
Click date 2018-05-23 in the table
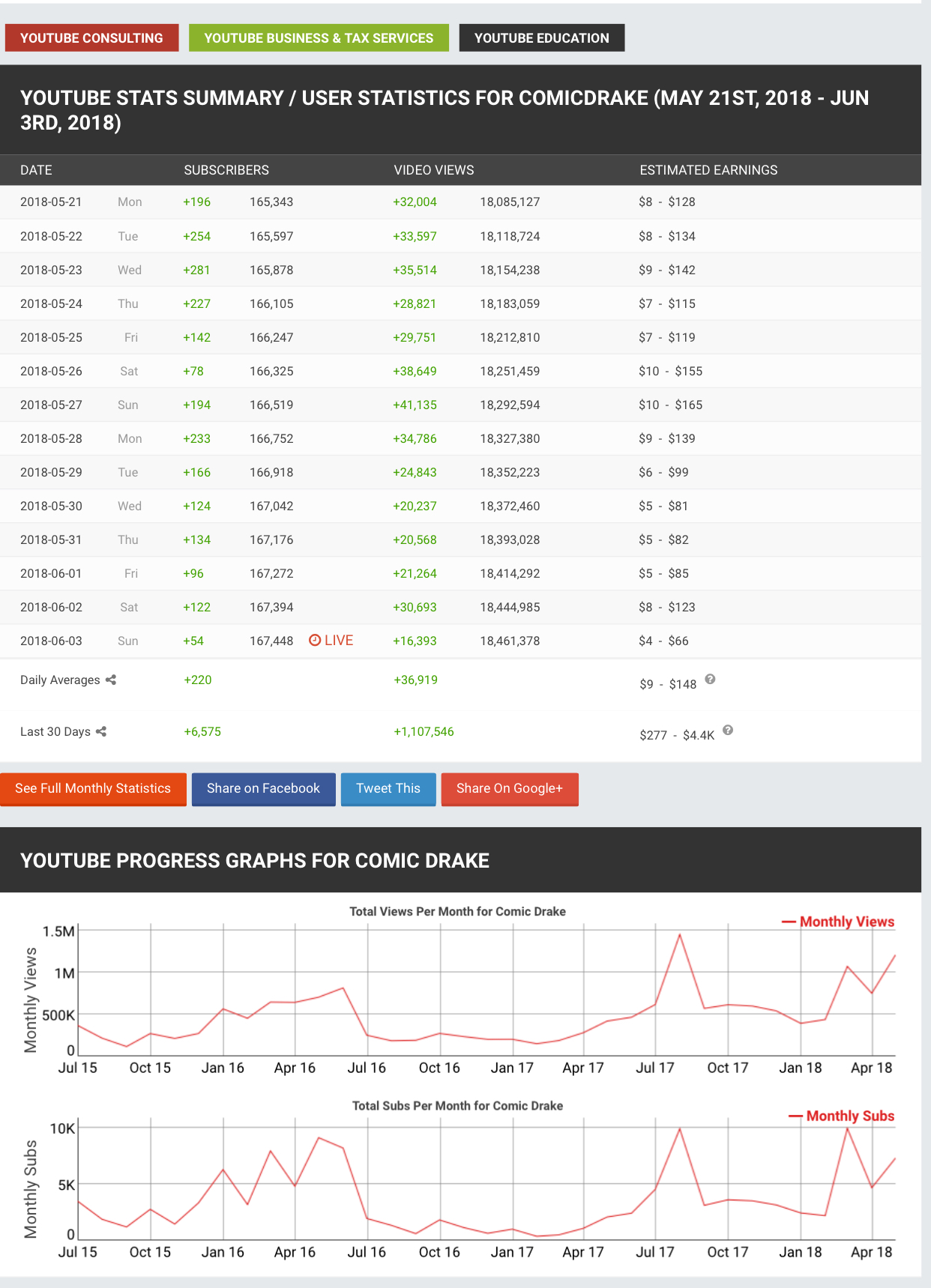pos(51,270)
